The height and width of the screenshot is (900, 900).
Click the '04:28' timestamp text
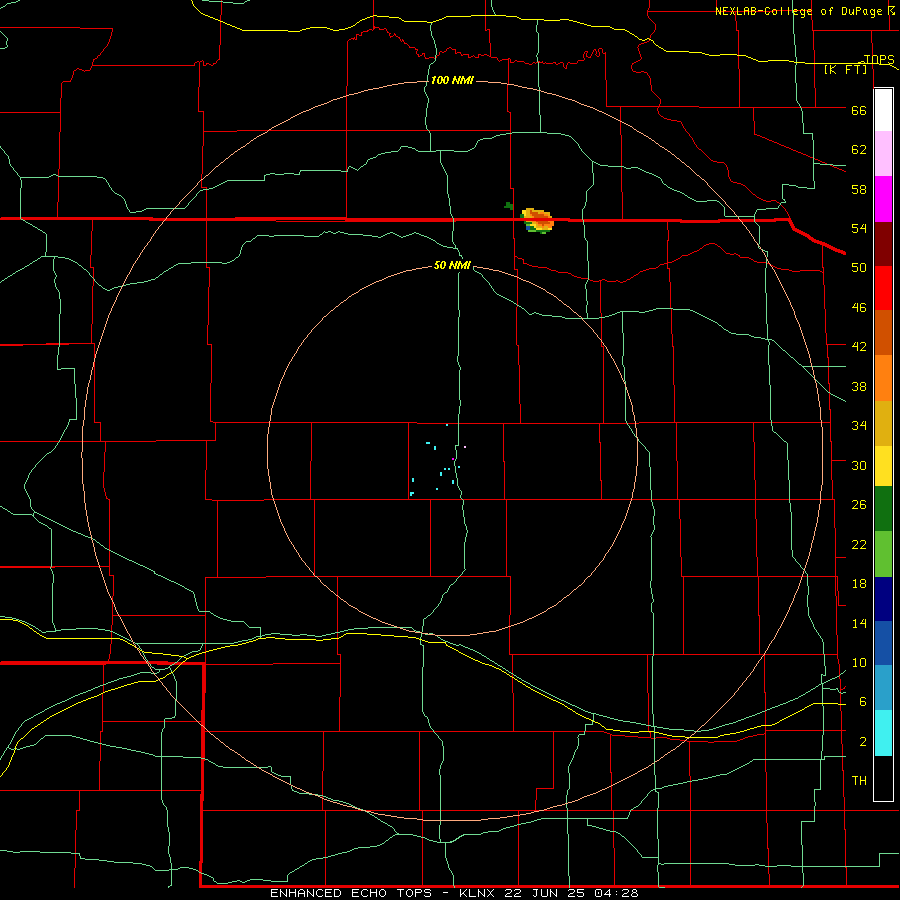[618, 893]
